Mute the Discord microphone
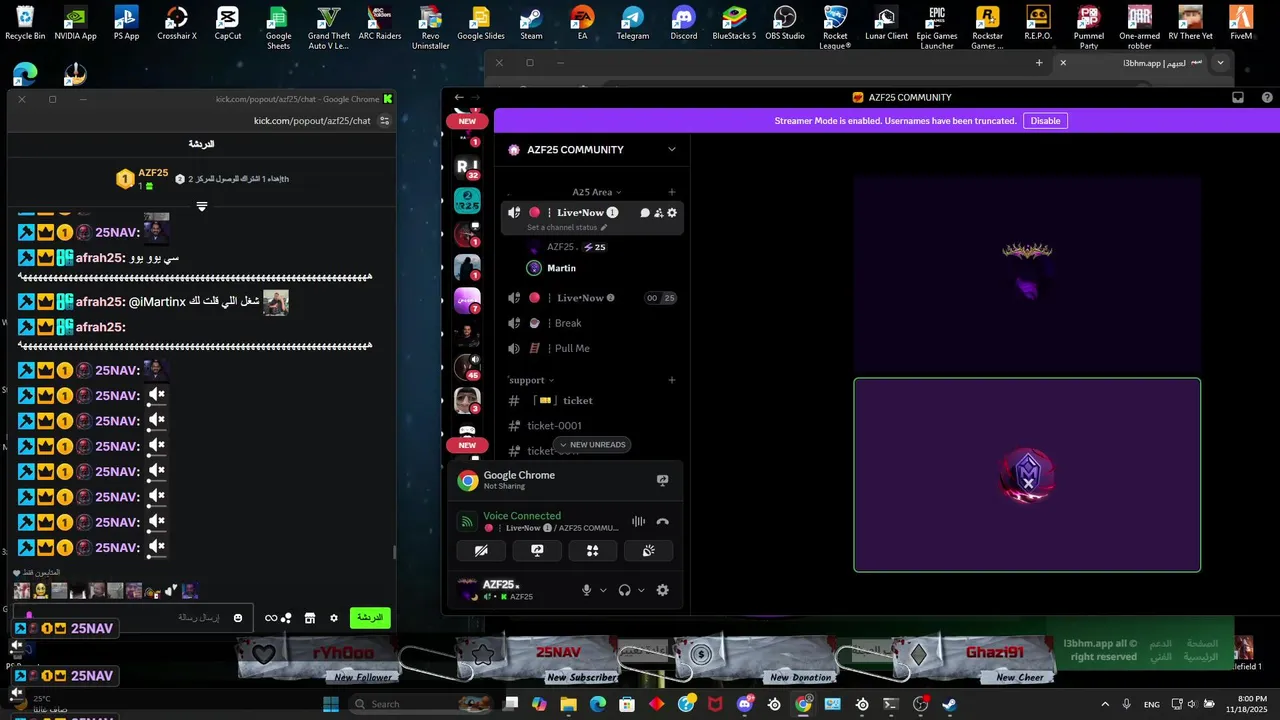This screenshot has width=1280, height=720. [x=587, y=590]
